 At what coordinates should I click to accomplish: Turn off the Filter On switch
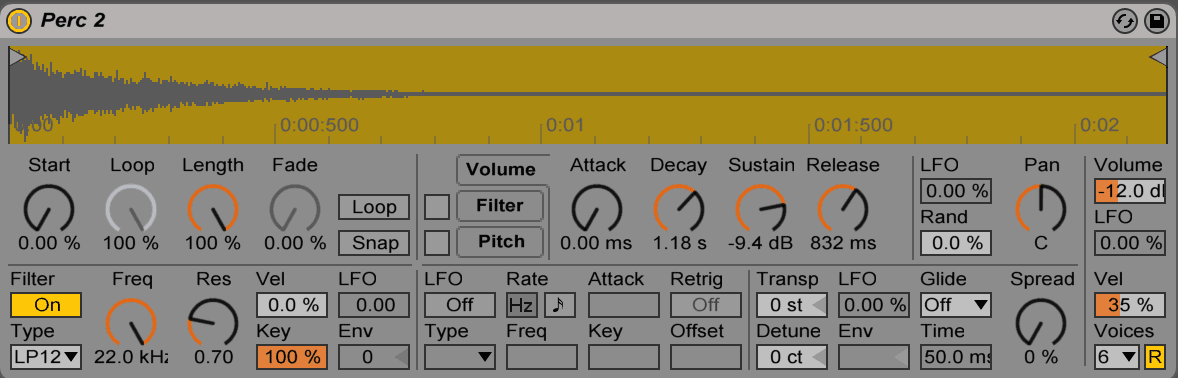[47, 305]
